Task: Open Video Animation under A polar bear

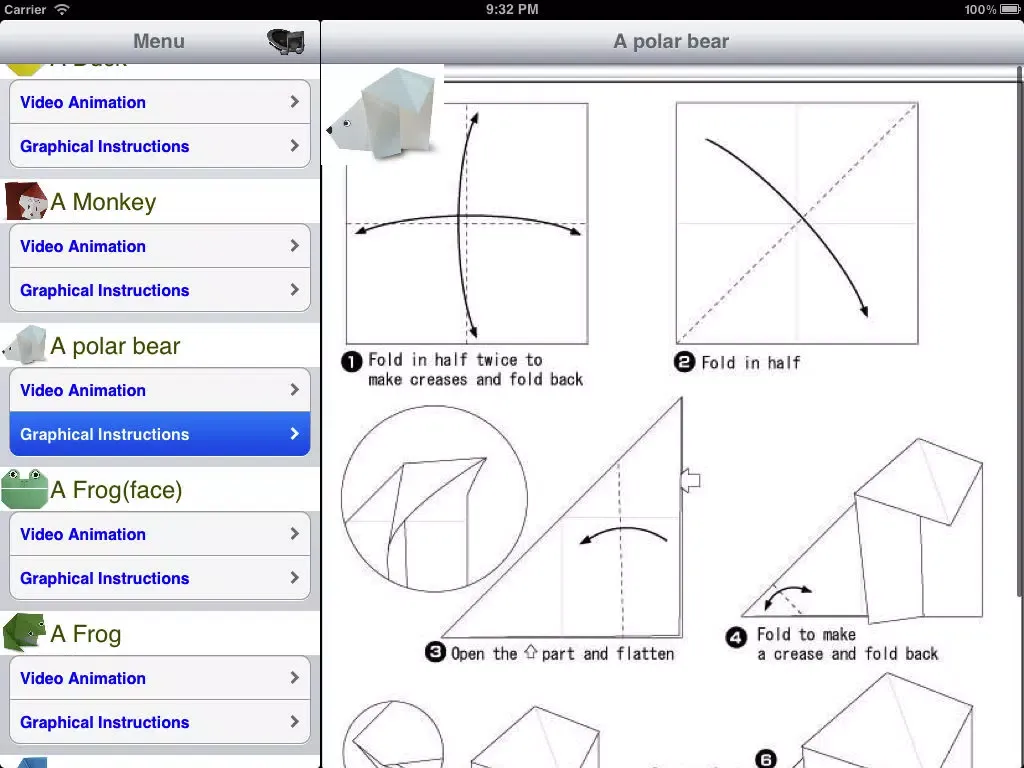Action: click(160, 390)
